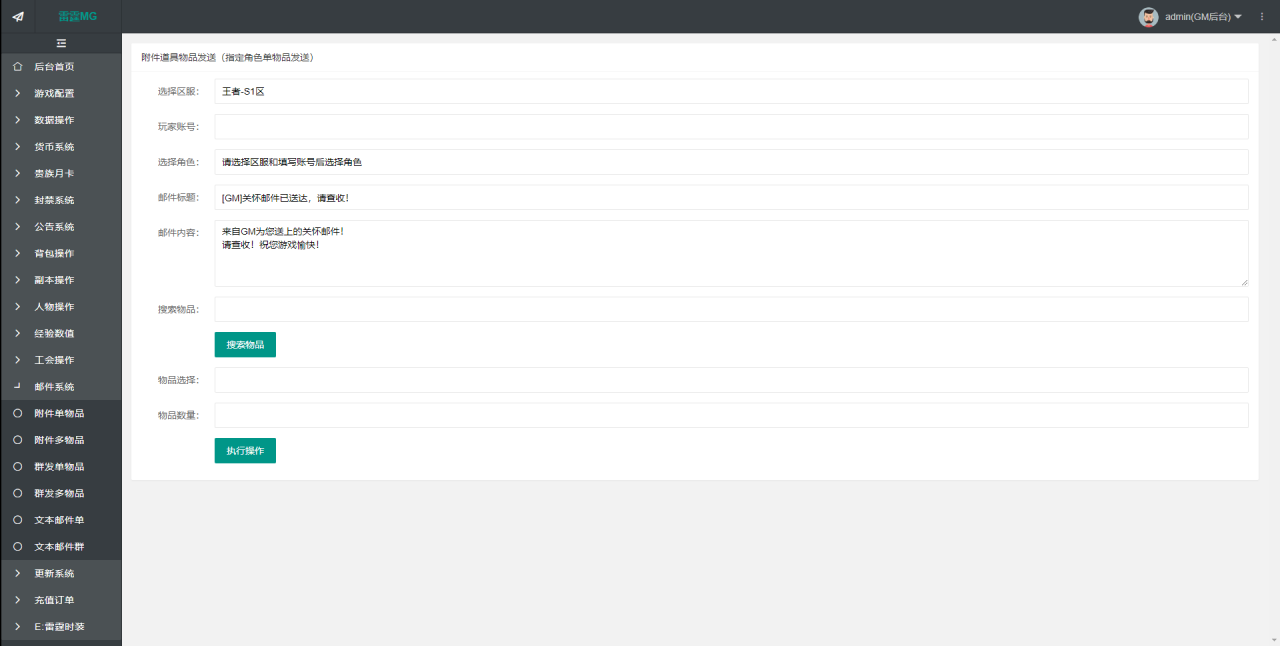The image size is (1280, 646).
Task: Open the 选择角色 character dropdown
Action: [731, 162]
